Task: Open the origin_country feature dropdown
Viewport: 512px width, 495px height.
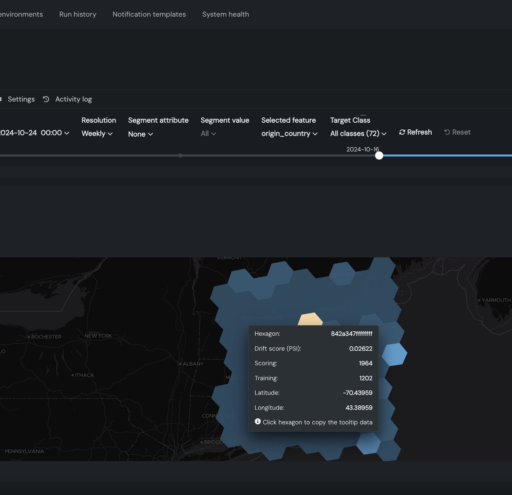Action: pos(289,133)
